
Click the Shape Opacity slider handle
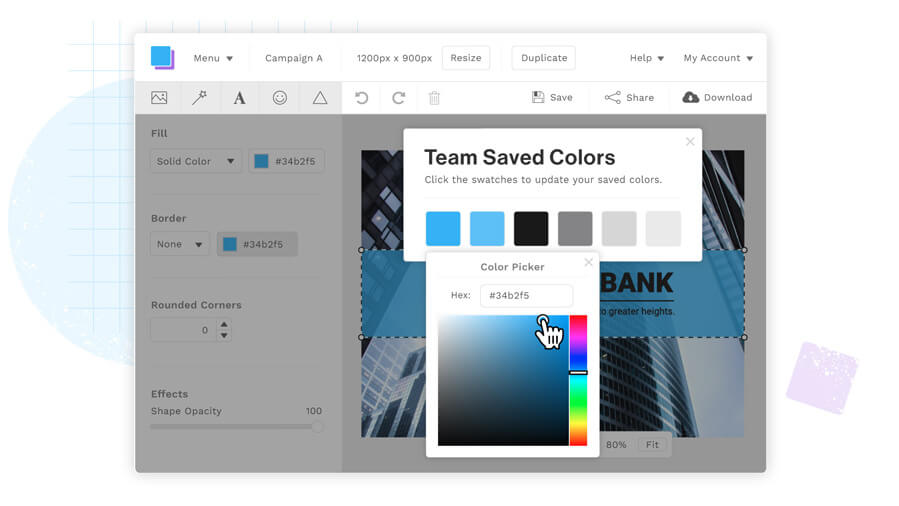(x=317, y=427)
